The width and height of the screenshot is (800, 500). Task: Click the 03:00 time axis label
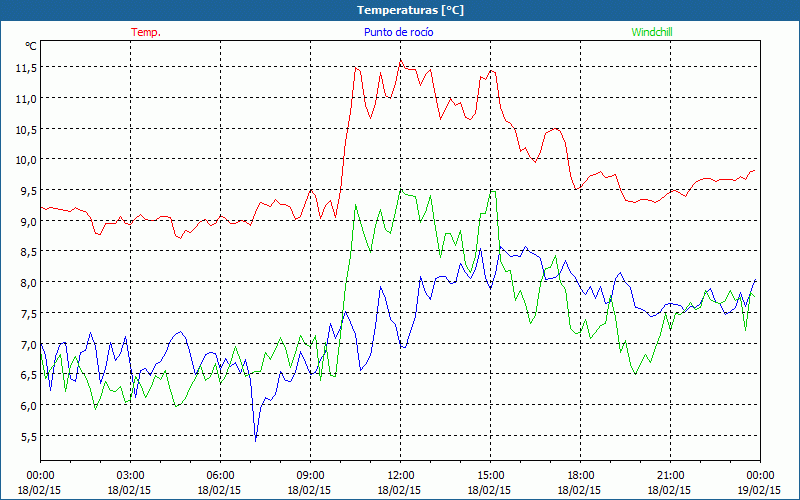[131, 476]
